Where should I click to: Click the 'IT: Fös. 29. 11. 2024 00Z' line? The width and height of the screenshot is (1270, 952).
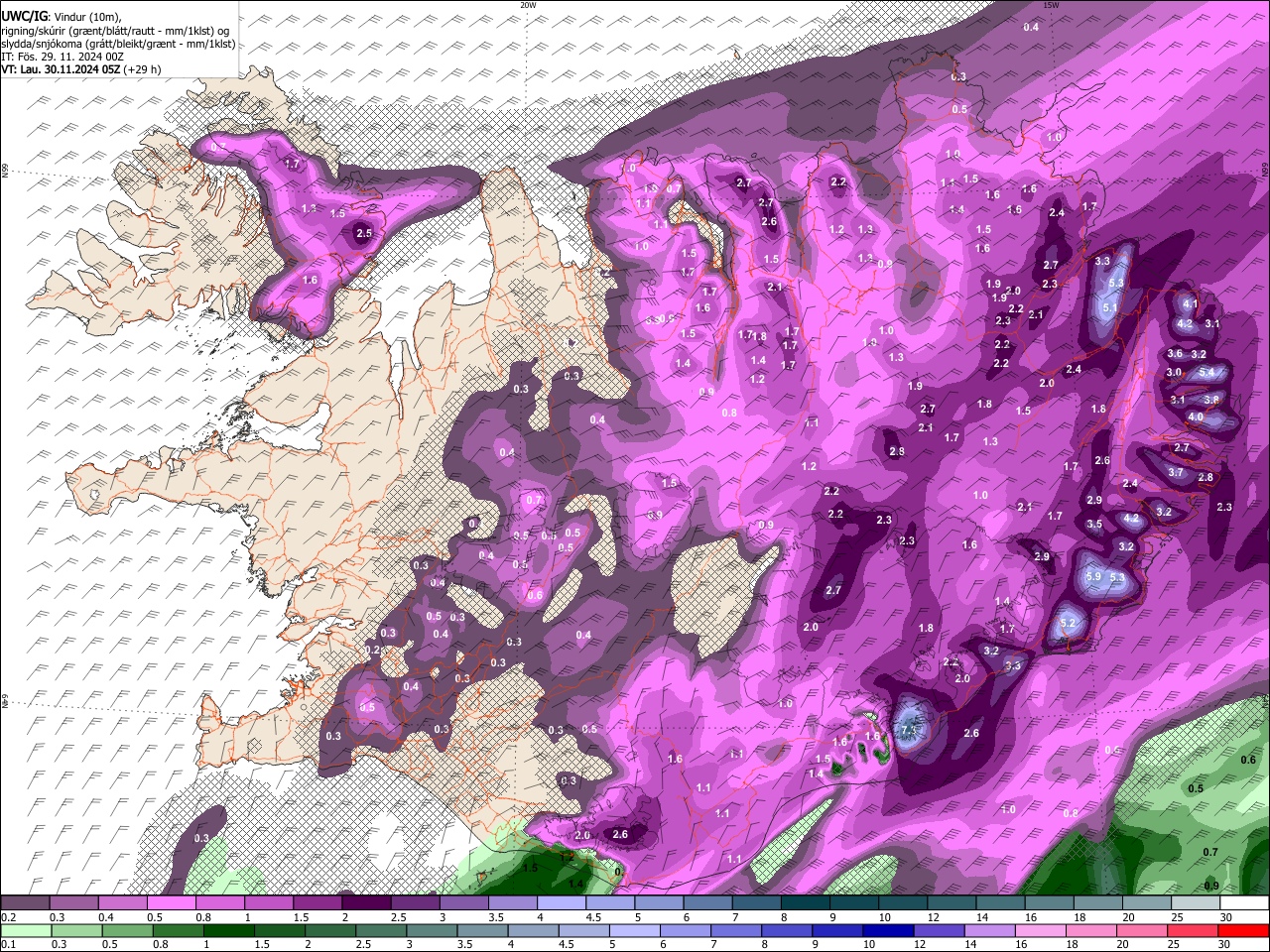click(63, 57)
